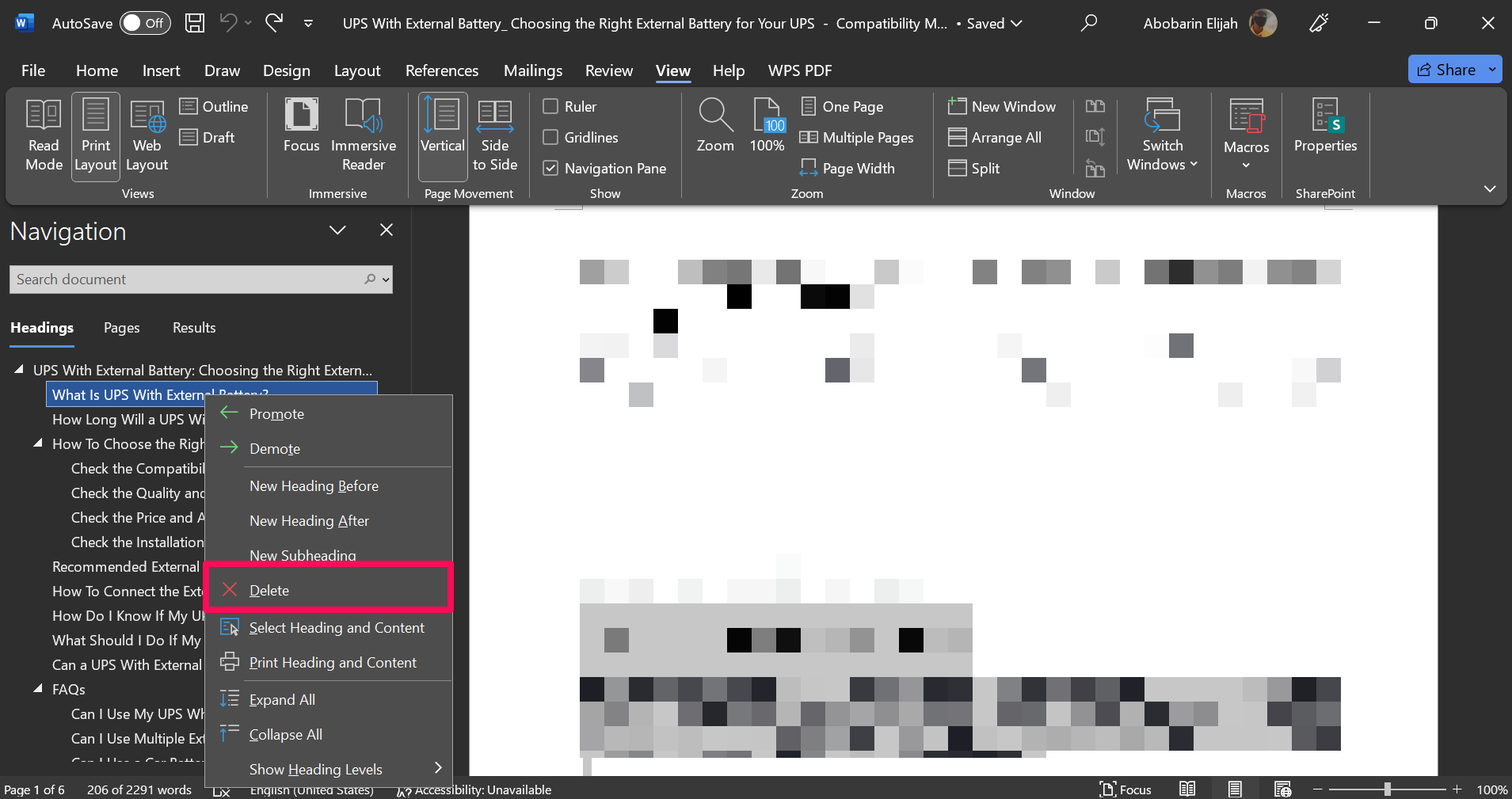Click the zoom slider handle
This screenshot has width=1512, height=799.
(1387, 789)
